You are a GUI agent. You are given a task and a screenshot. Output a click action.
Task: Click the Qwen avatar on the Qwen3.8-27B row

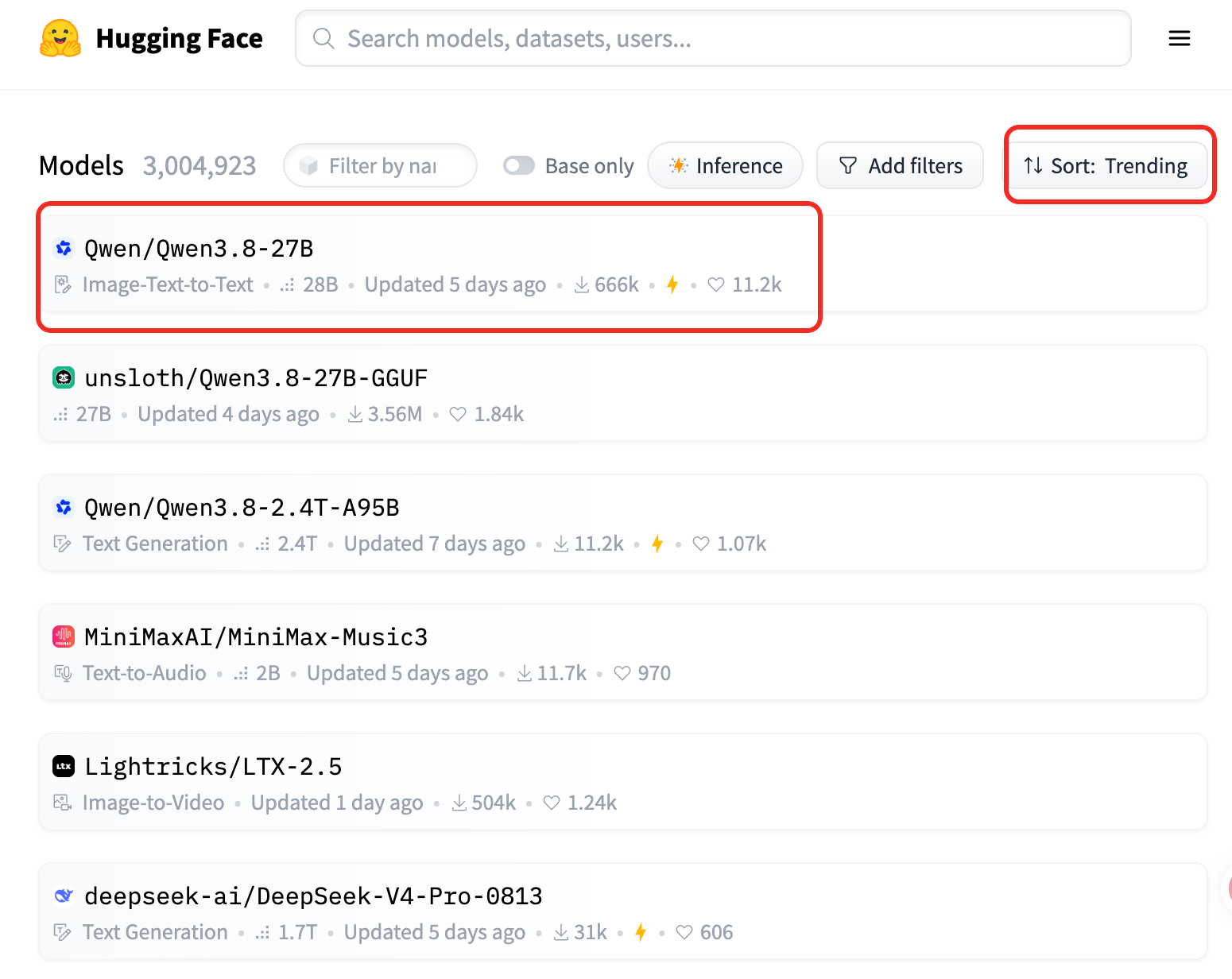tap(64, 248)
